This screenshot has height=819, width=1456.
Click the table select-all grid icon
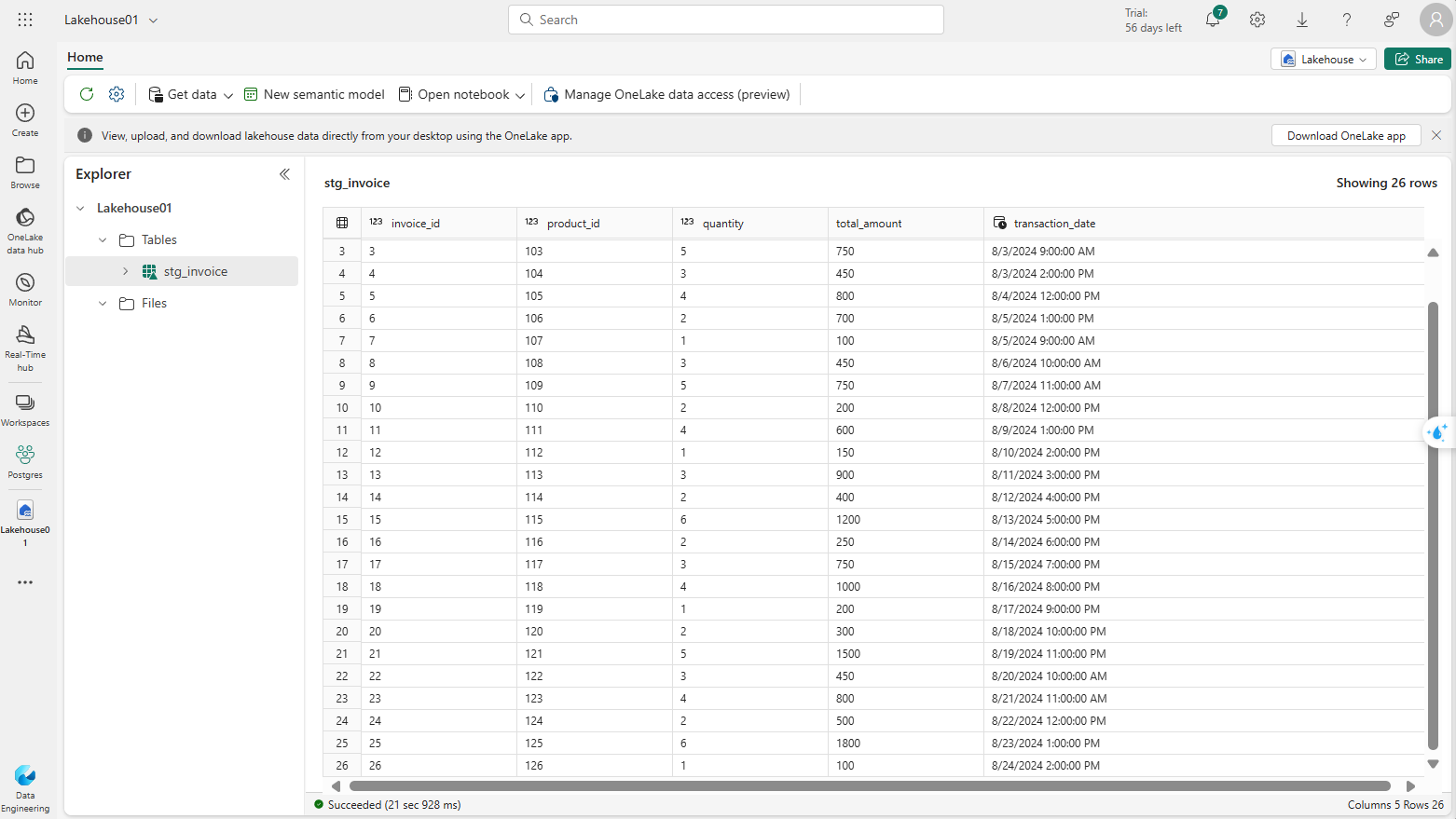point(342,223)
